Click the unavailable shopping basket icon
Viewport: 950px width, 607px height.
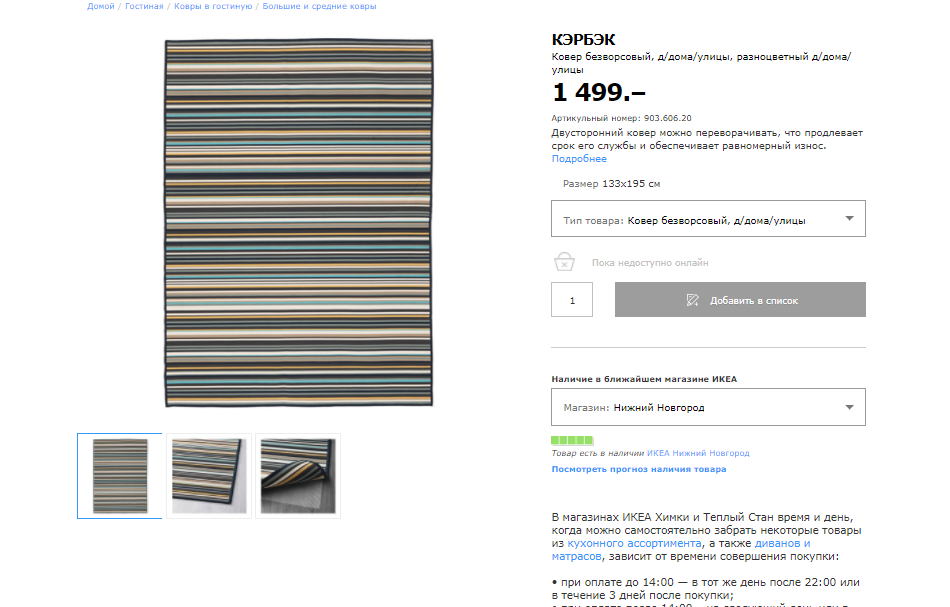click(564, 262)
